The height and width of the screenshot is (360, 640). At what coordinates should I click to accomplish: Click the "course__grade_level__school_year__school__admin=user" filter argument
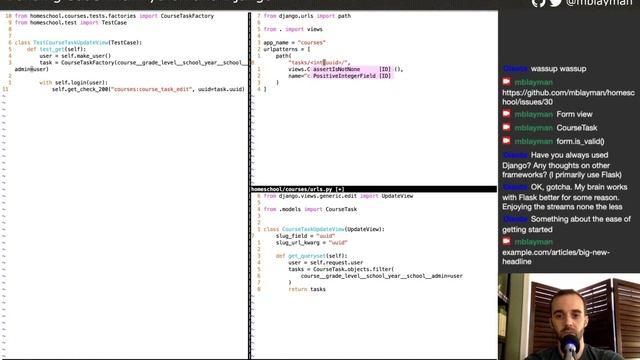coord(382,276)
